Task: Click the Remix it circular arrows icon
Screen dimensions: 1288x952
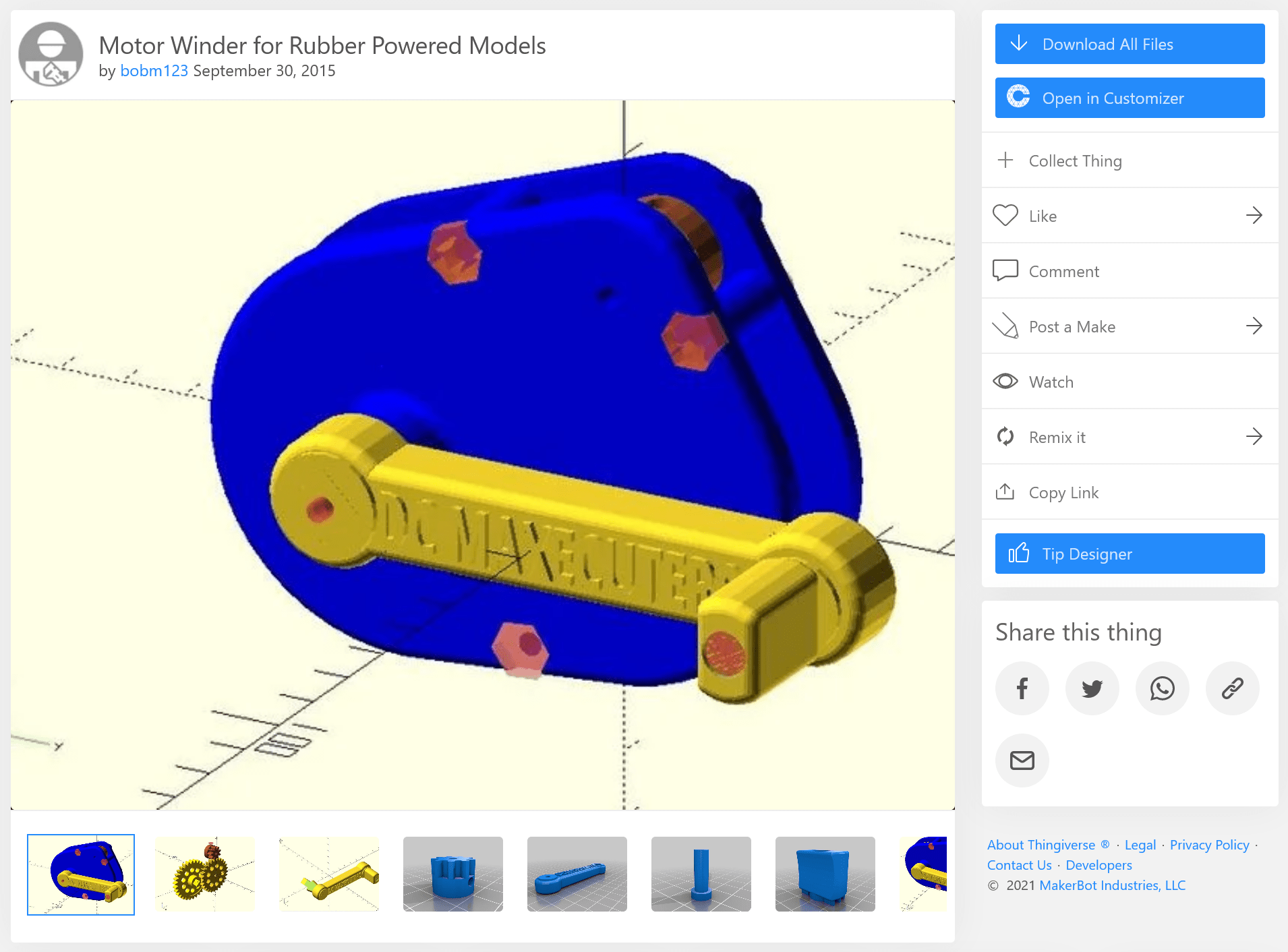Action: (x=1005, y=436)
